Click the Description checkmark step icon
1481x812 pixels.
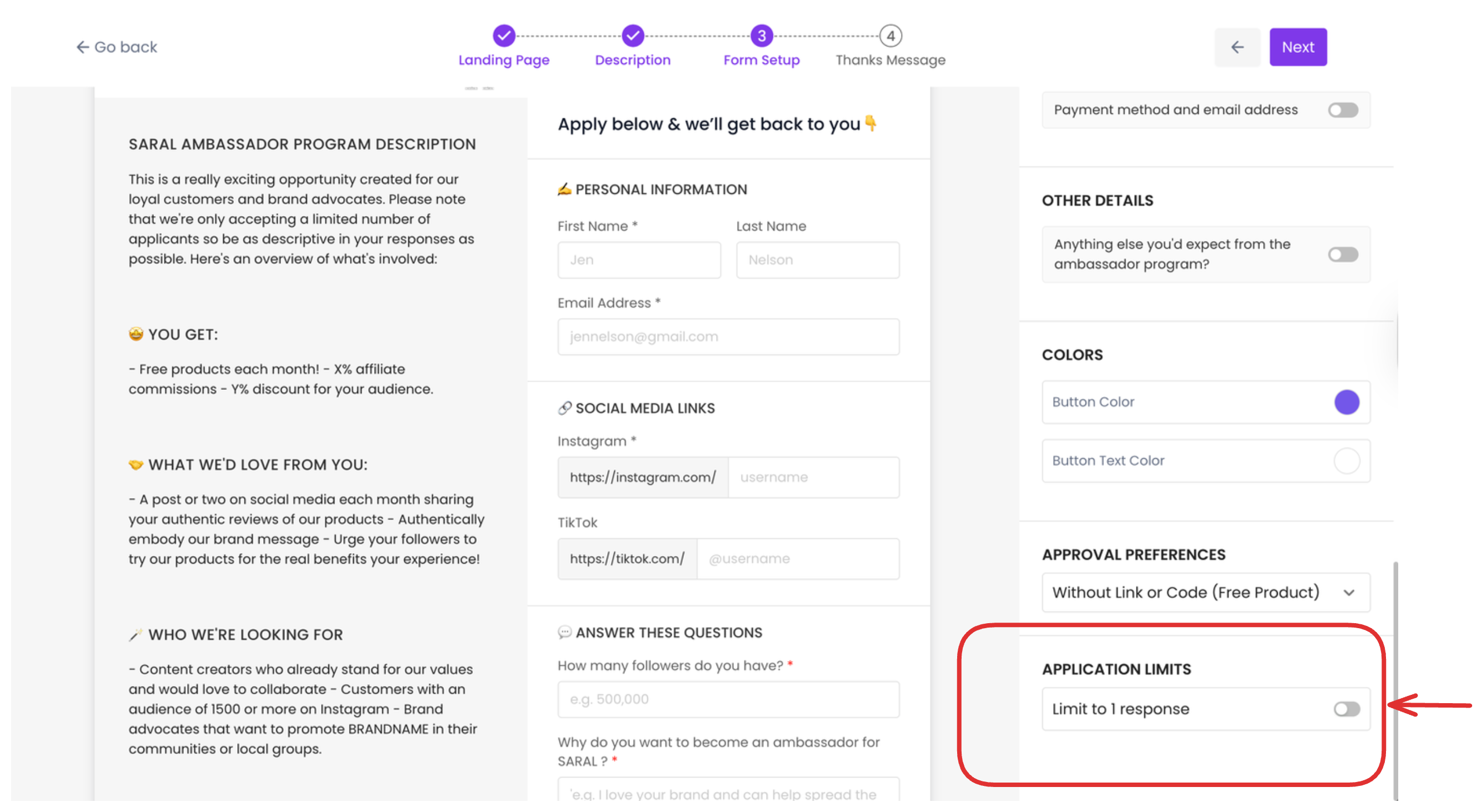tap(632, 36)
